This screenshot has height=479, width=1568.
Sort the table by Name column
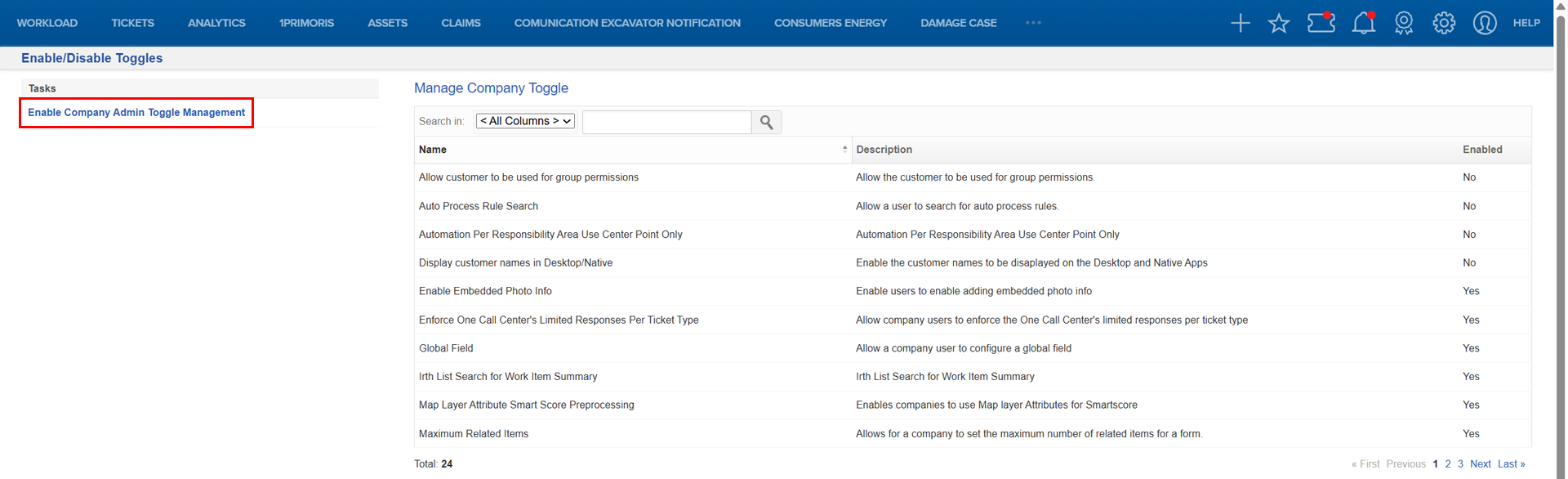pos(433,150)
